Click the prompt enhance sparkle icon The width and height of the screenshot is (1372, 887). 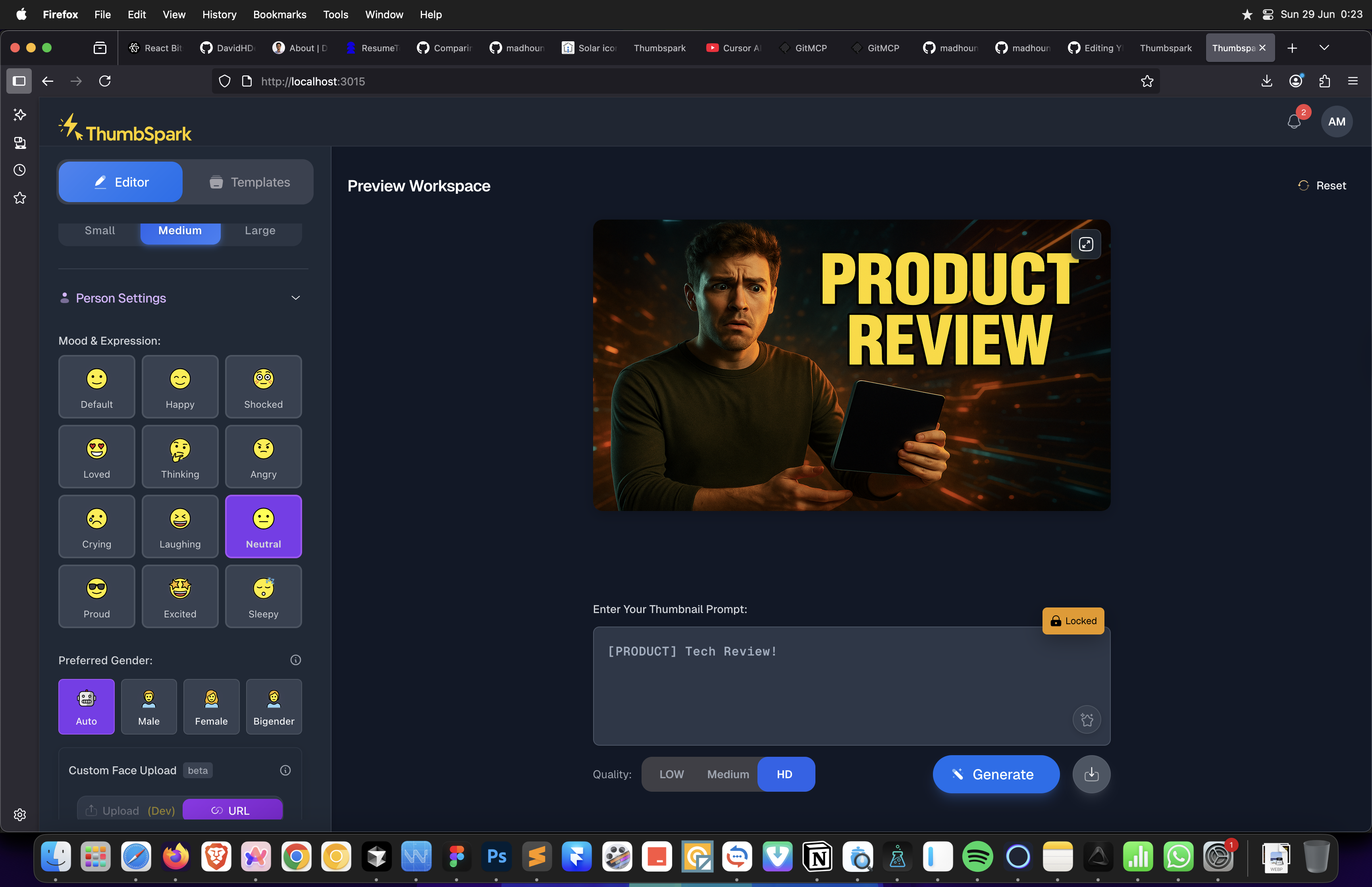click(x=1087, y=719)
